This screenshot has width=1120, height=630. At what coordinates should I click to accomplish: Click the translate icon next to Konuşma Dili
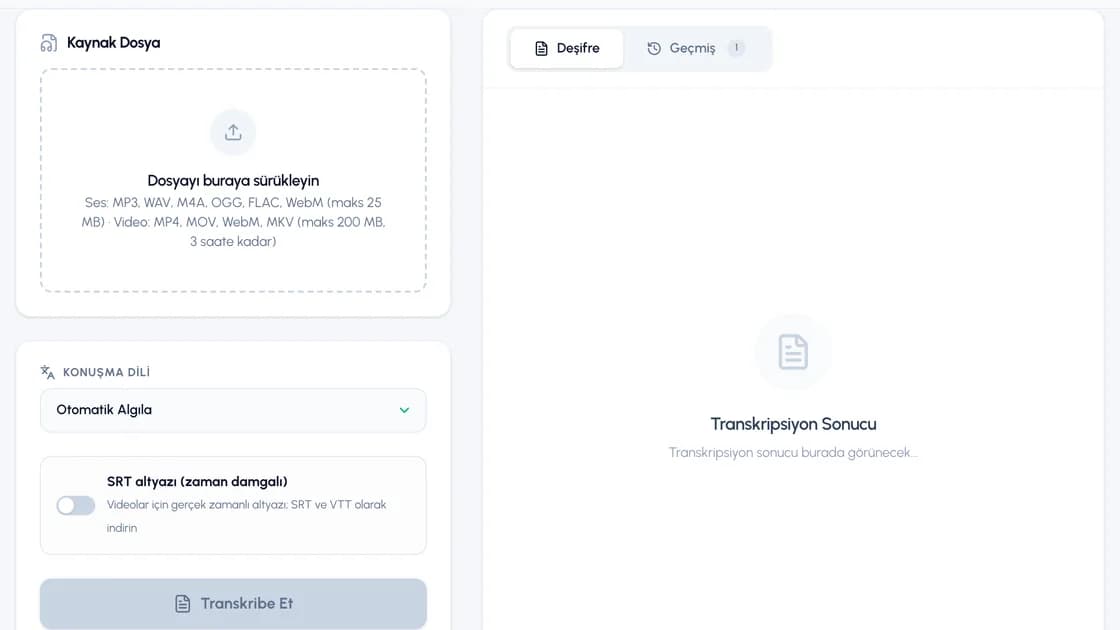coord(48,372)
